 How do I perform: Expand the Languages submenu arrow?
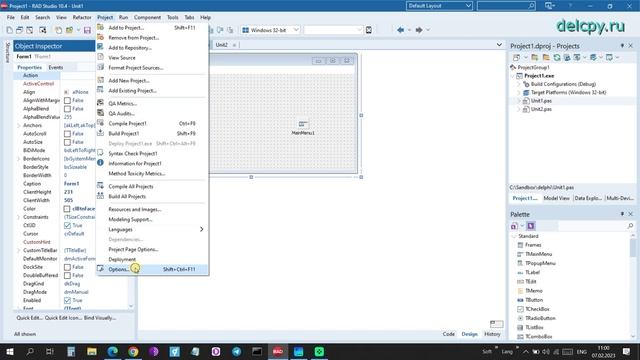click(201, 229)
